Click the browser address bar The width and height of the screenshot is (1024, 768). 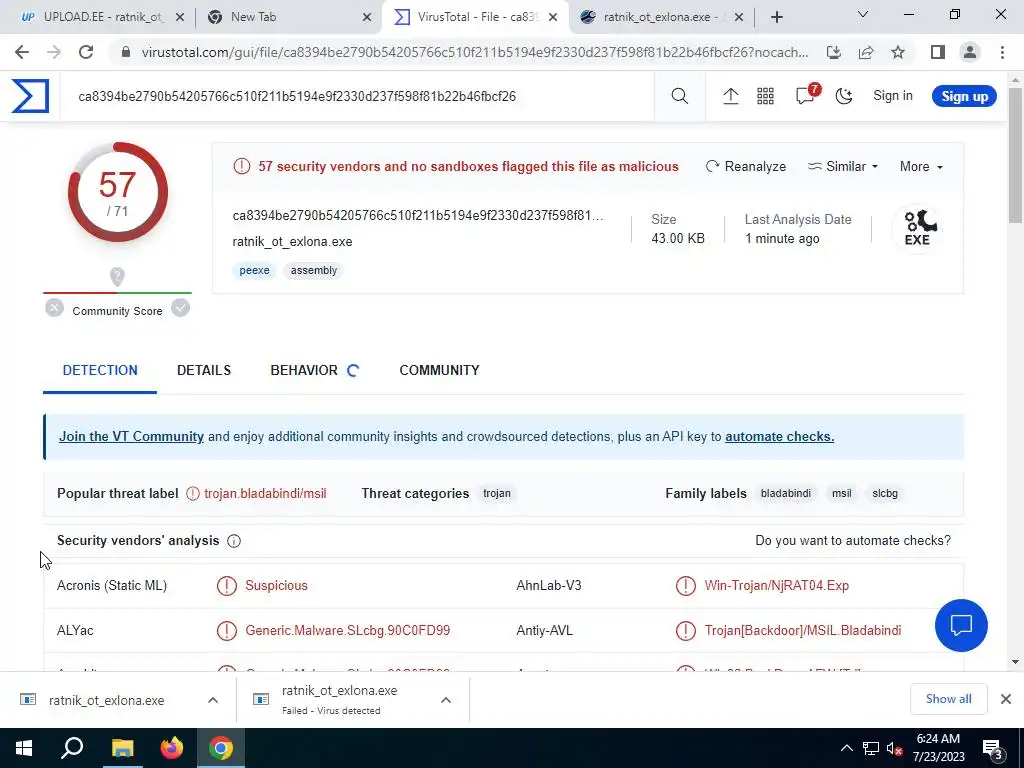tap(475, 52)
